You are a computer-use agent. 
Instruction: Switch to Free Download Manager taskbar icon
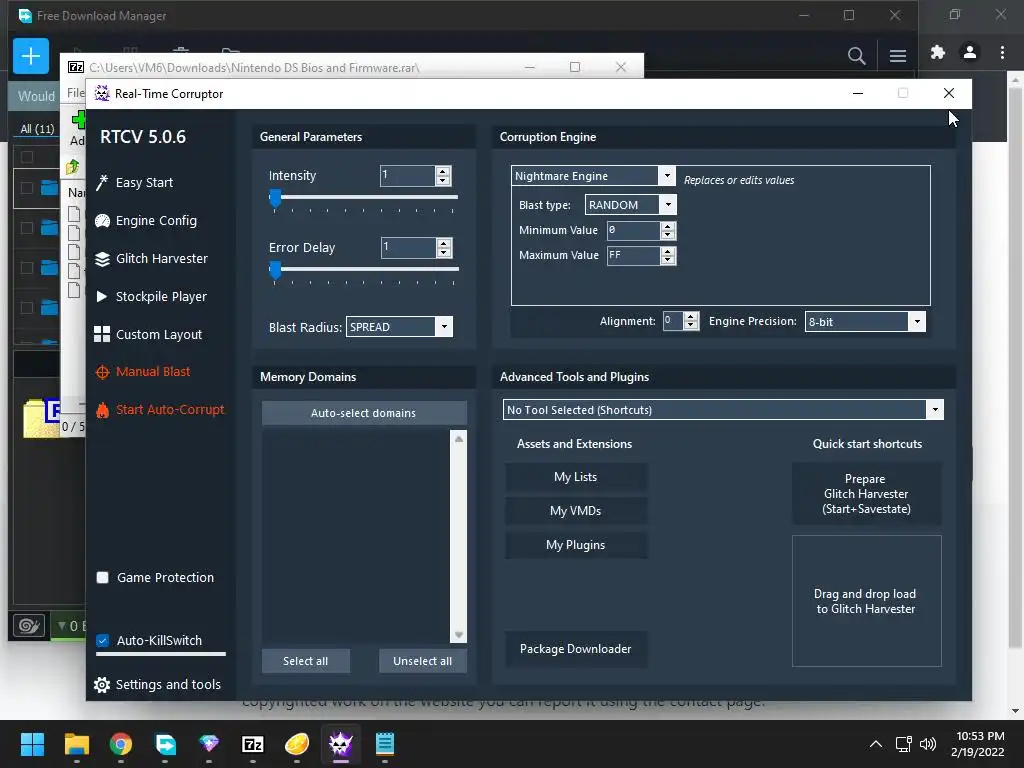(x=165, y=744)
